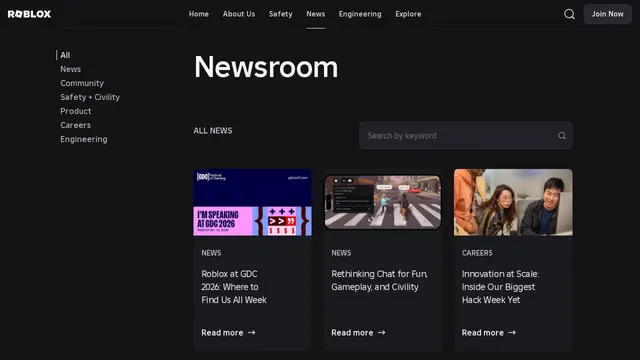Click the magnifier icon inside keyword search field

562,136
